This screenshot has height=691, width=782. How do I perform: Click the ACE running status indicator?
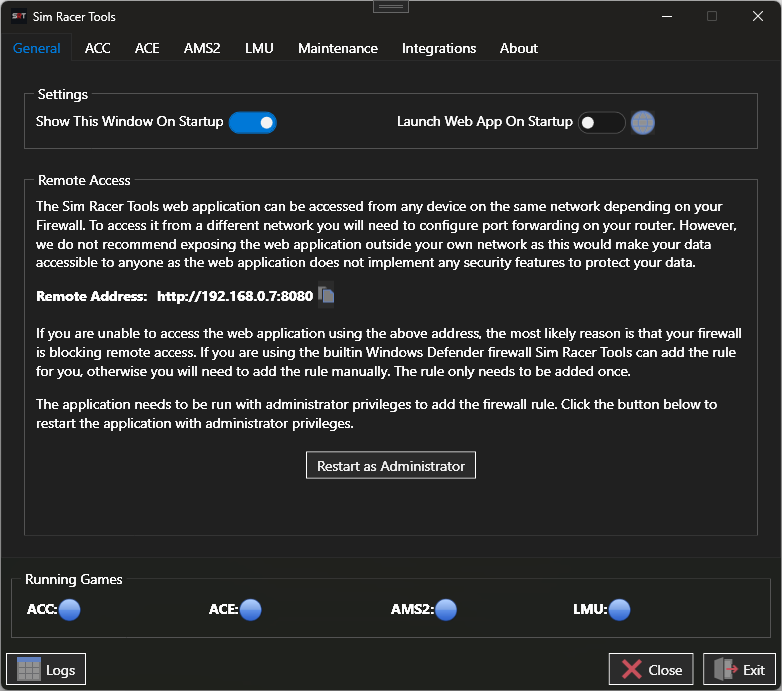(x=250, y=609)
